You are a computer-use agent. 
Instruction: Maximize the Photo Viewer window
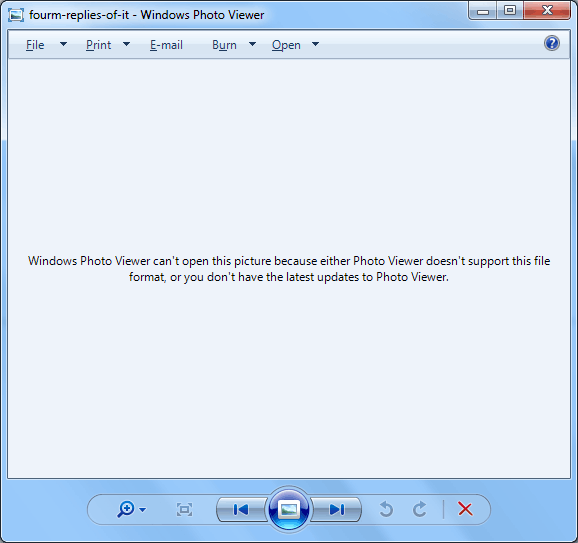tap(510, 10)
